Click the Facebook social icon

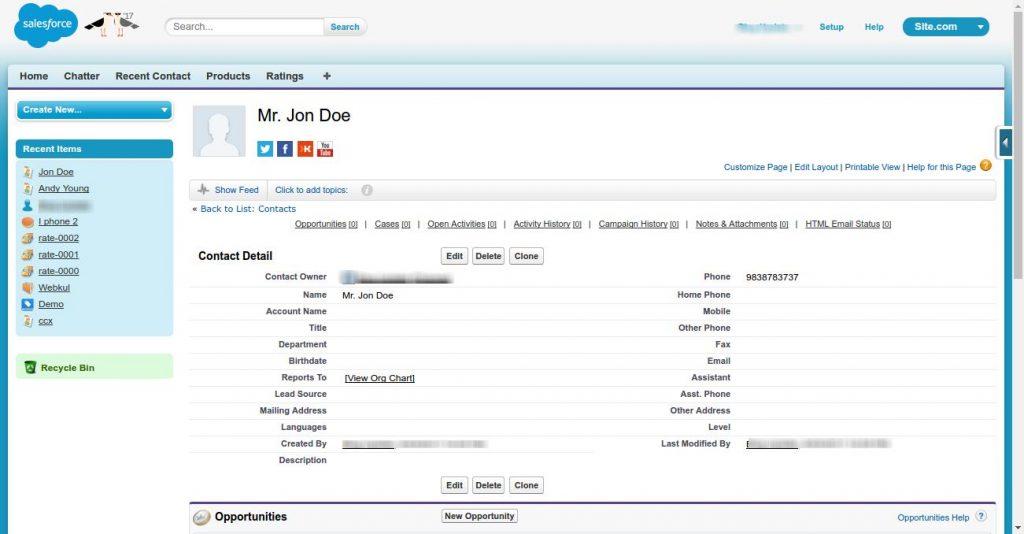point(285,149)
